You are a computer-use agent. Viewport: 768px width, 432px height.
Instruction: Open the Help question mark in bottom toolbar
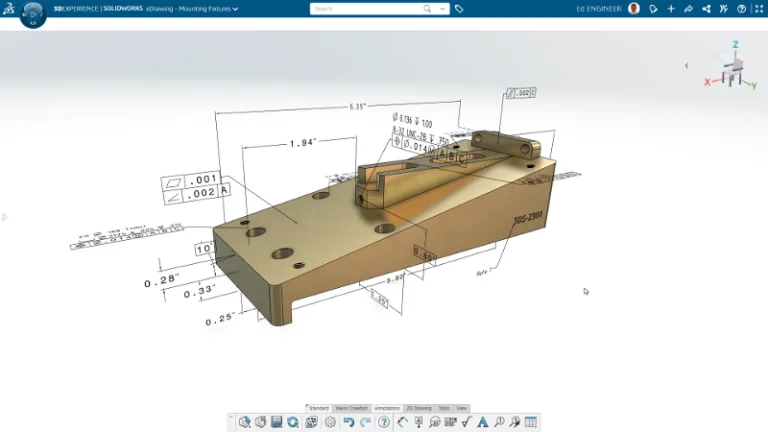pos(384,422)
